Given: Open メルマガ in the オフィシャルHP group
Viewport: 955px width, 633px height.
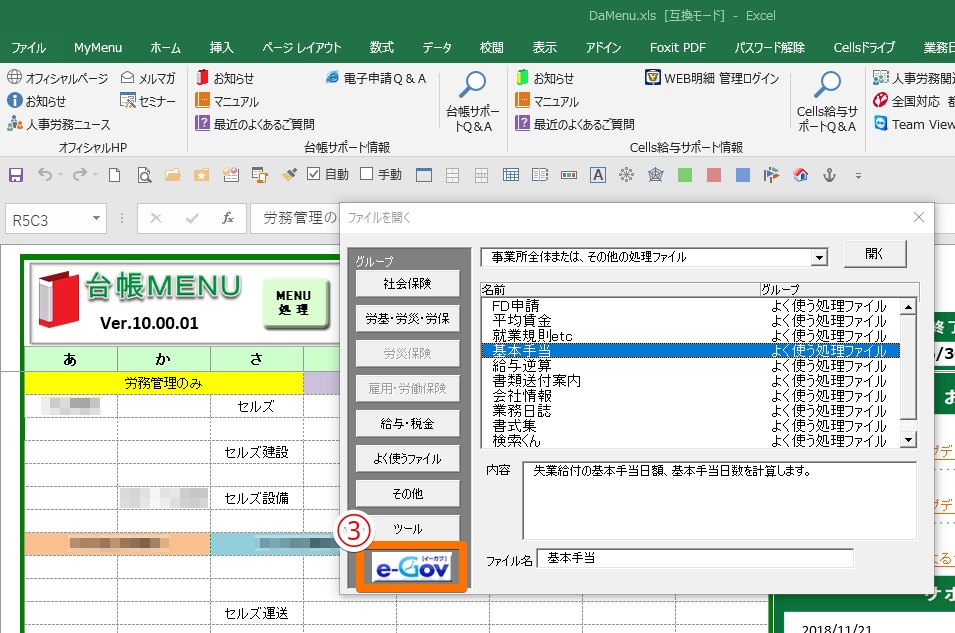Looking at the screenshot, I should coord(148,78).
